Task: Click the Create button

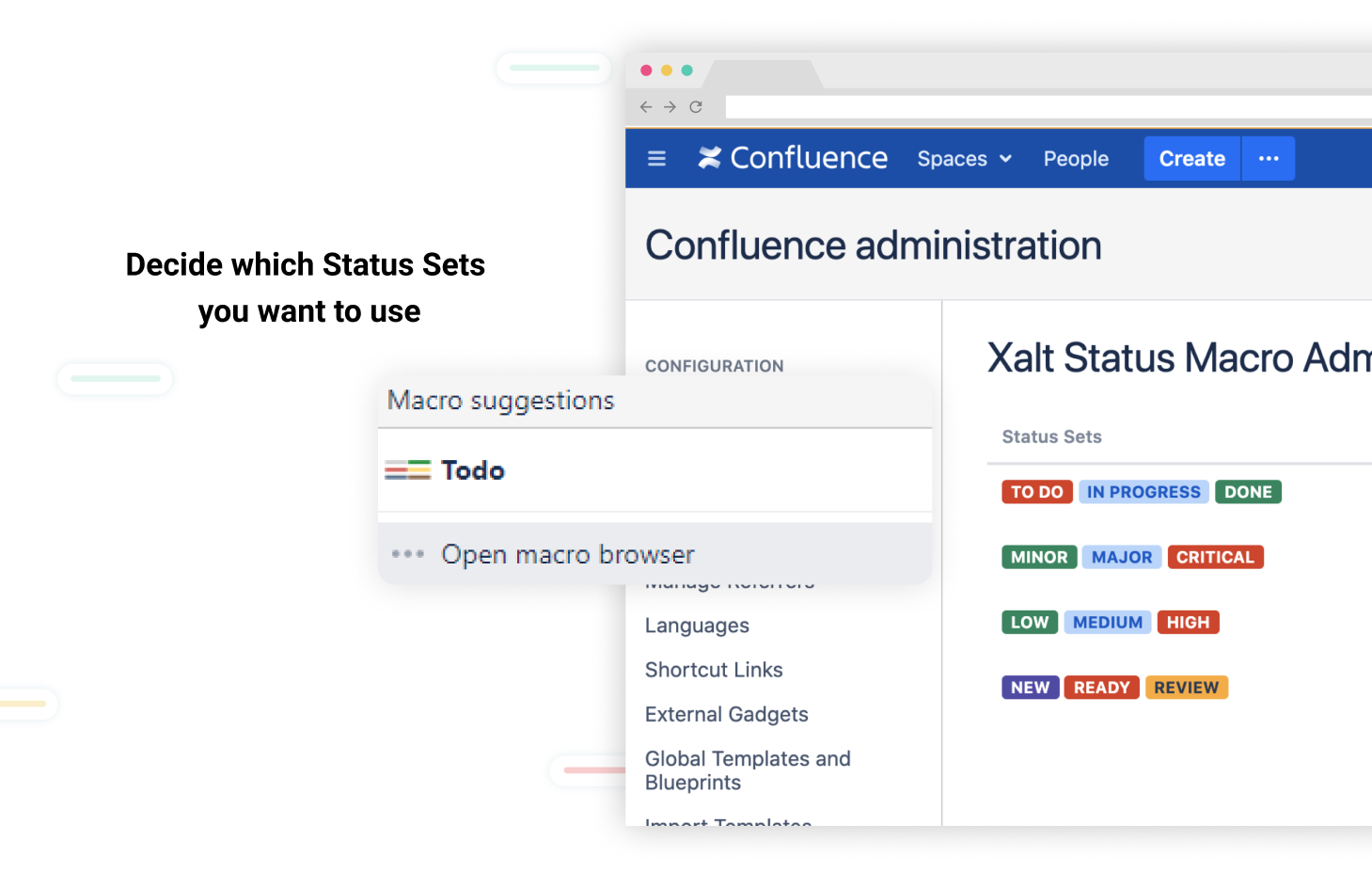Action: (x=1191, y=158)
